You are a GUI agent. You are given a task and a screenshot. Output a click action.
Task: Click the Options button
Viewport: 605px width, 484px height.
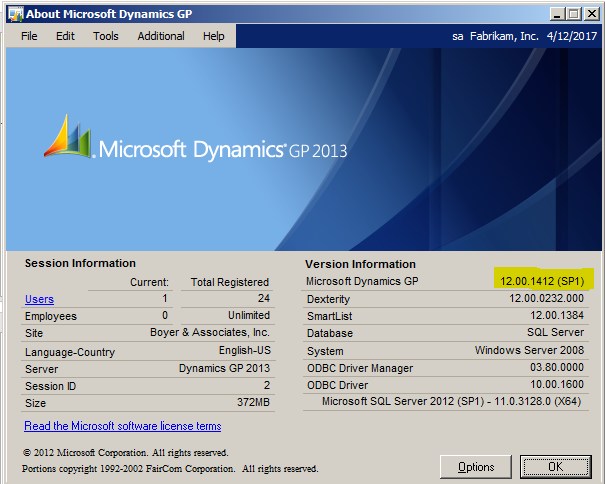(x=476, y=467)
